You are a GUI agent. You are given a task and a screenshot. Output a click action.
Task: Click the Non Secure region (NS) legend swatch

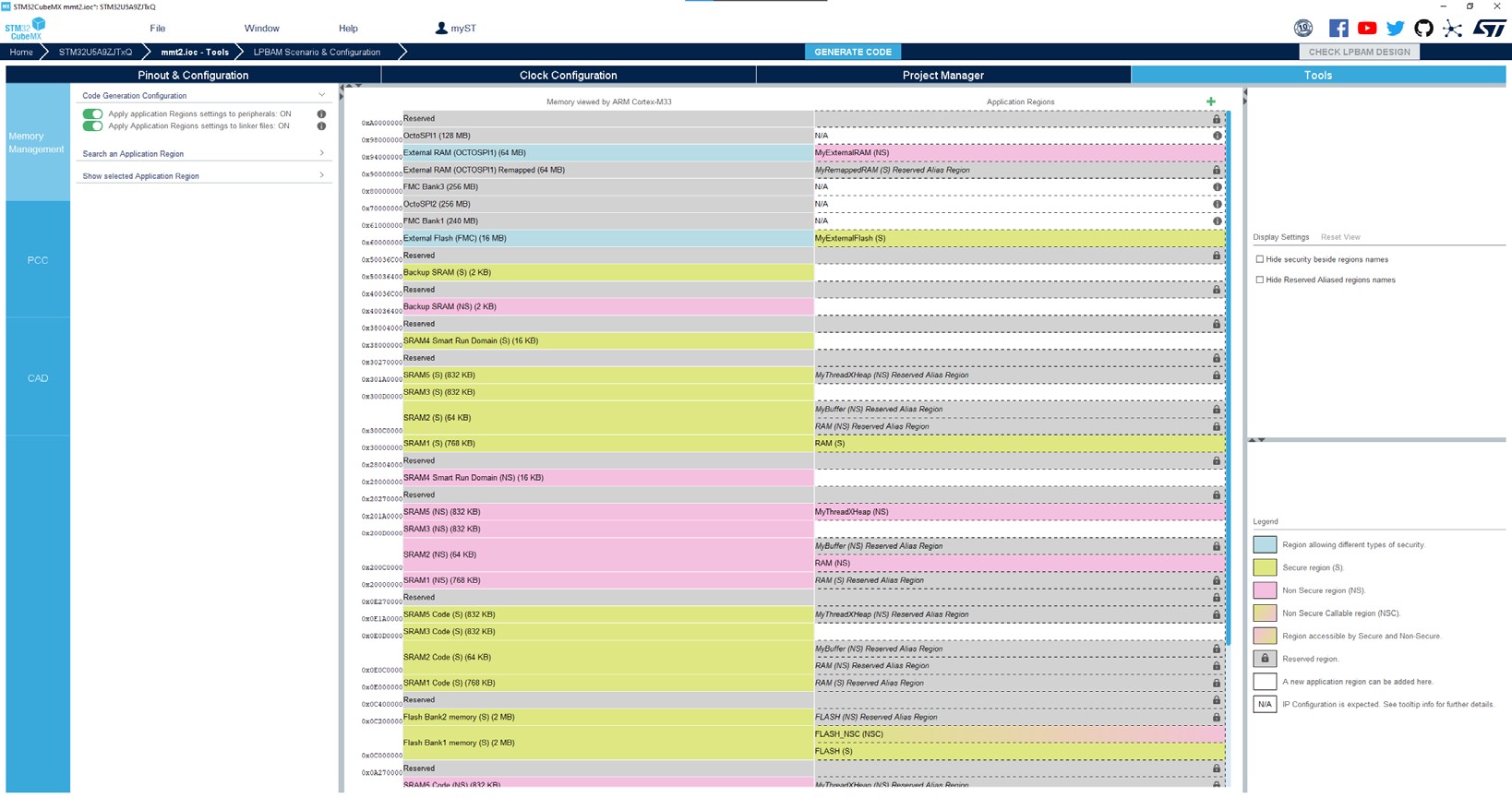(1265, 590)
